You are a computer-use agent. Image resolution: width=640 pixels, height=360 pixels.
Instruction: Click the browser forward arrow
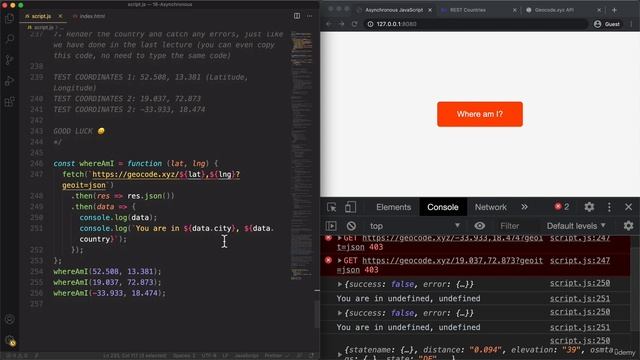coord(341,24)
